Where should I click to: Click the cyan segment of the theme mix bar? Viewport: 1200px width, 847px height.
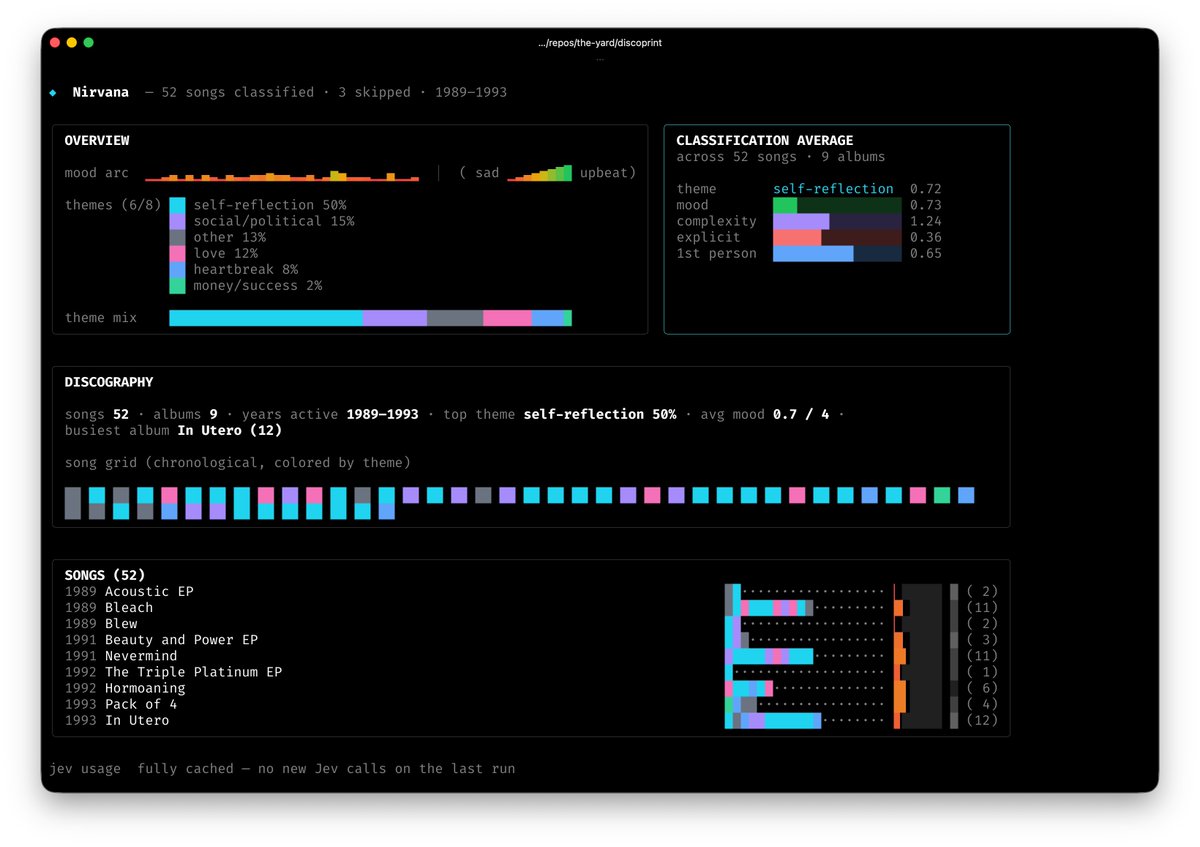point(266,318)
